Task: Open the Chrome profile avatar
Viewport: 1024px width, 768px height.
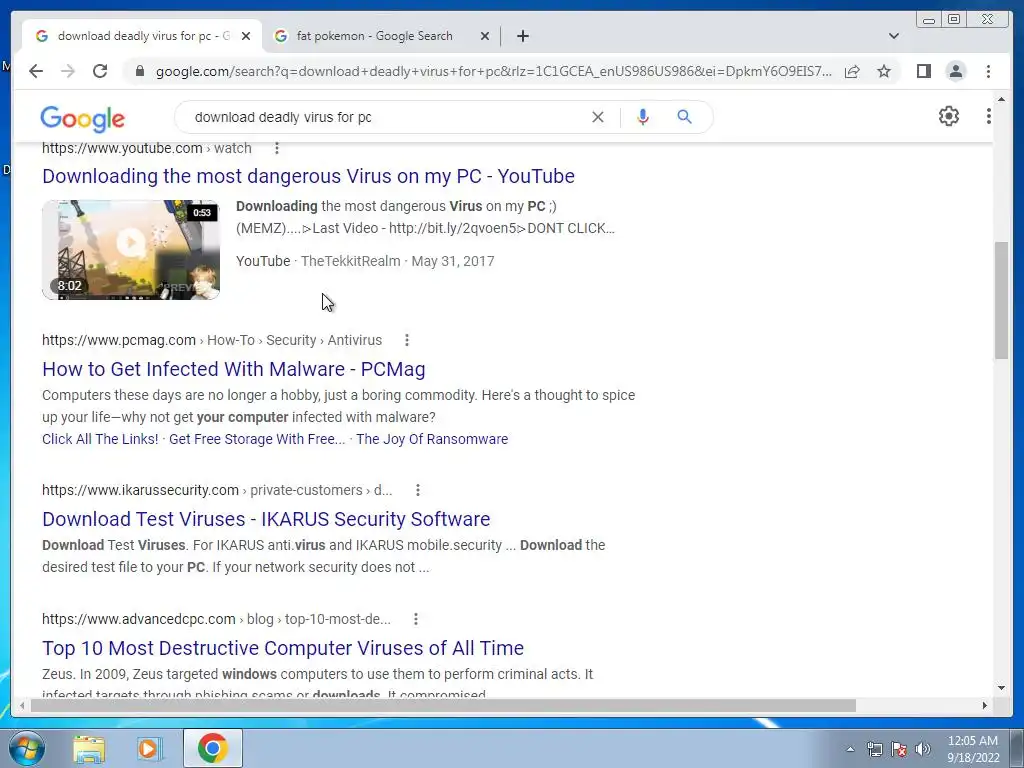Action: 955,71
